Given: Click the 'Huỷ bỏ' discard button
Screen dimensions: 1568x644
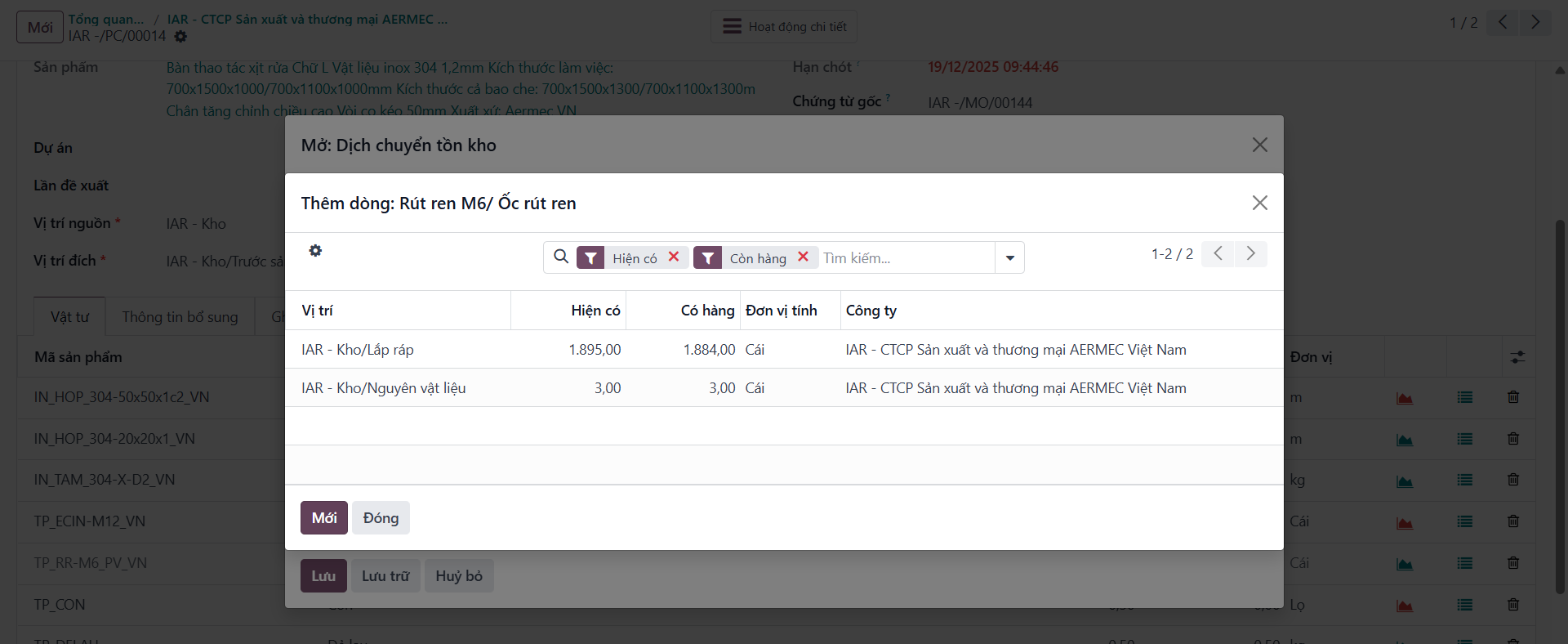Looking at the screenshot, I should click(459, 576).
